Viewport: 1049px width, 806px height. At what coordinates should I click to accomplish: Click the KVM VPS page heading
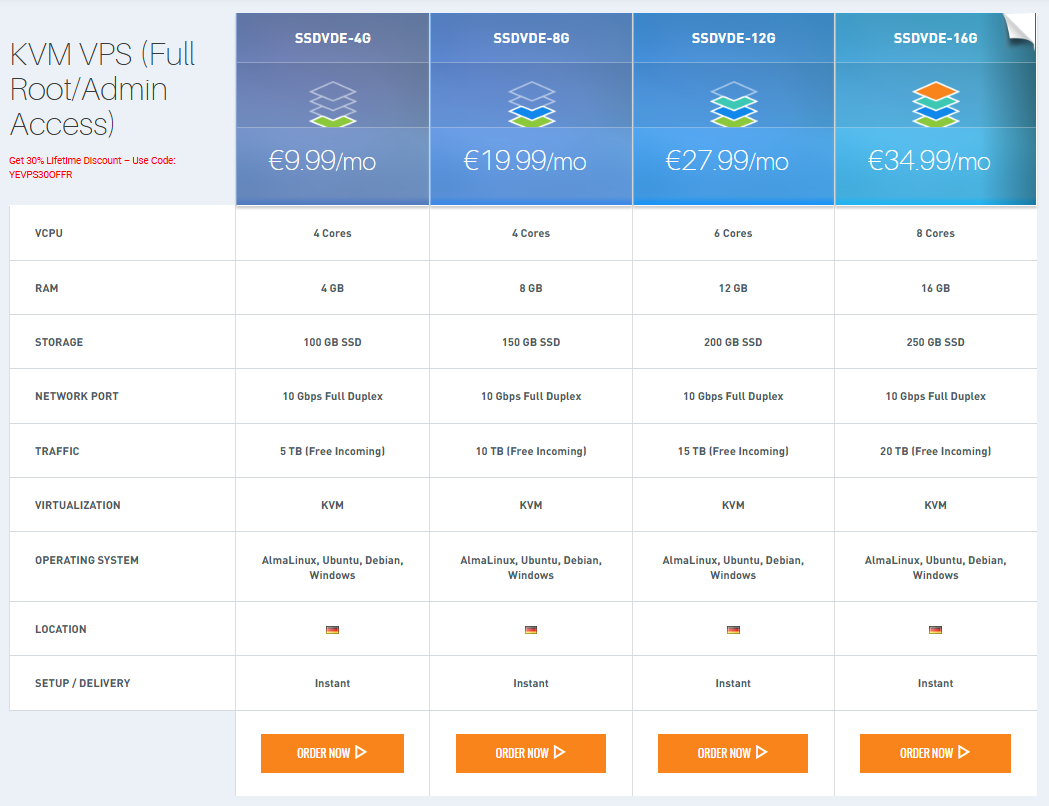[x=102, y=88]
